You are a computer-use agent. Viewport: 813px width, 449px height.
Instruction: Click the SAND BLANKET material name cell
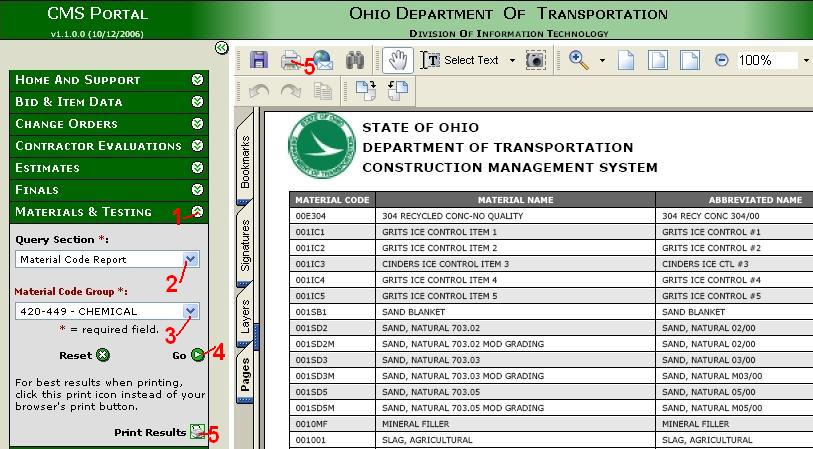(x=515, y=312)
